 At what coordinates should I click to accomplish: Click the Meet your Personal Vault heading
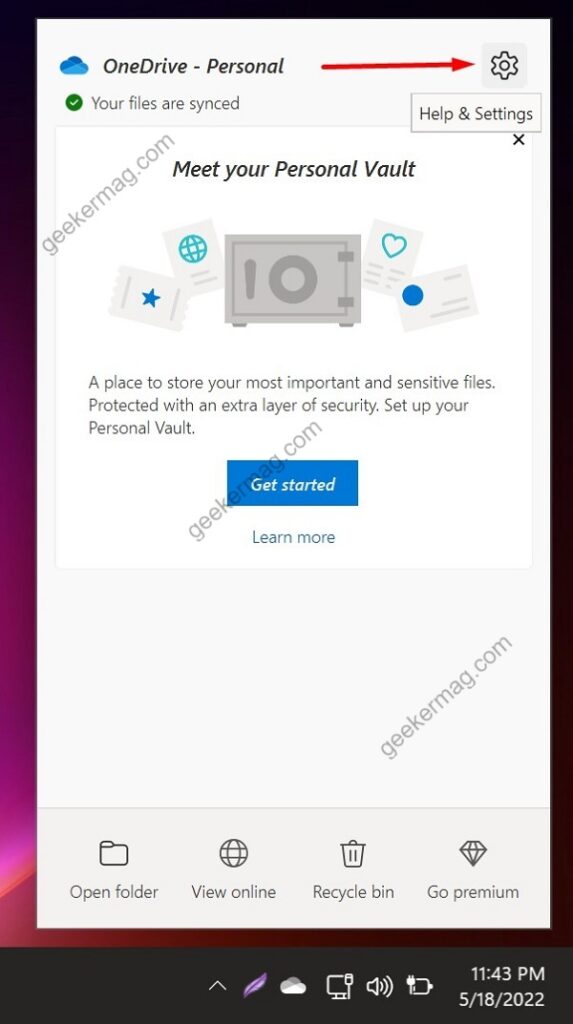(x=294, y=169)
